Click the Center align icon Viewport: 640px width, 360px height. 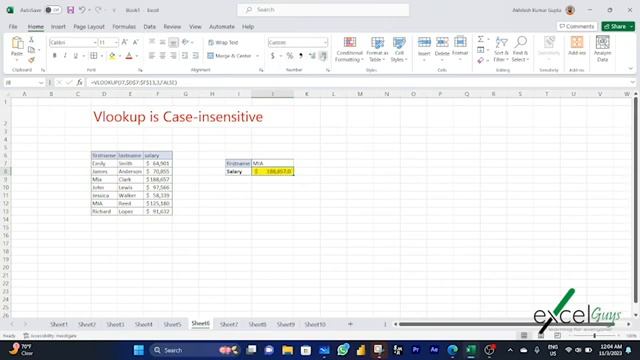click(x=162, y=56)
